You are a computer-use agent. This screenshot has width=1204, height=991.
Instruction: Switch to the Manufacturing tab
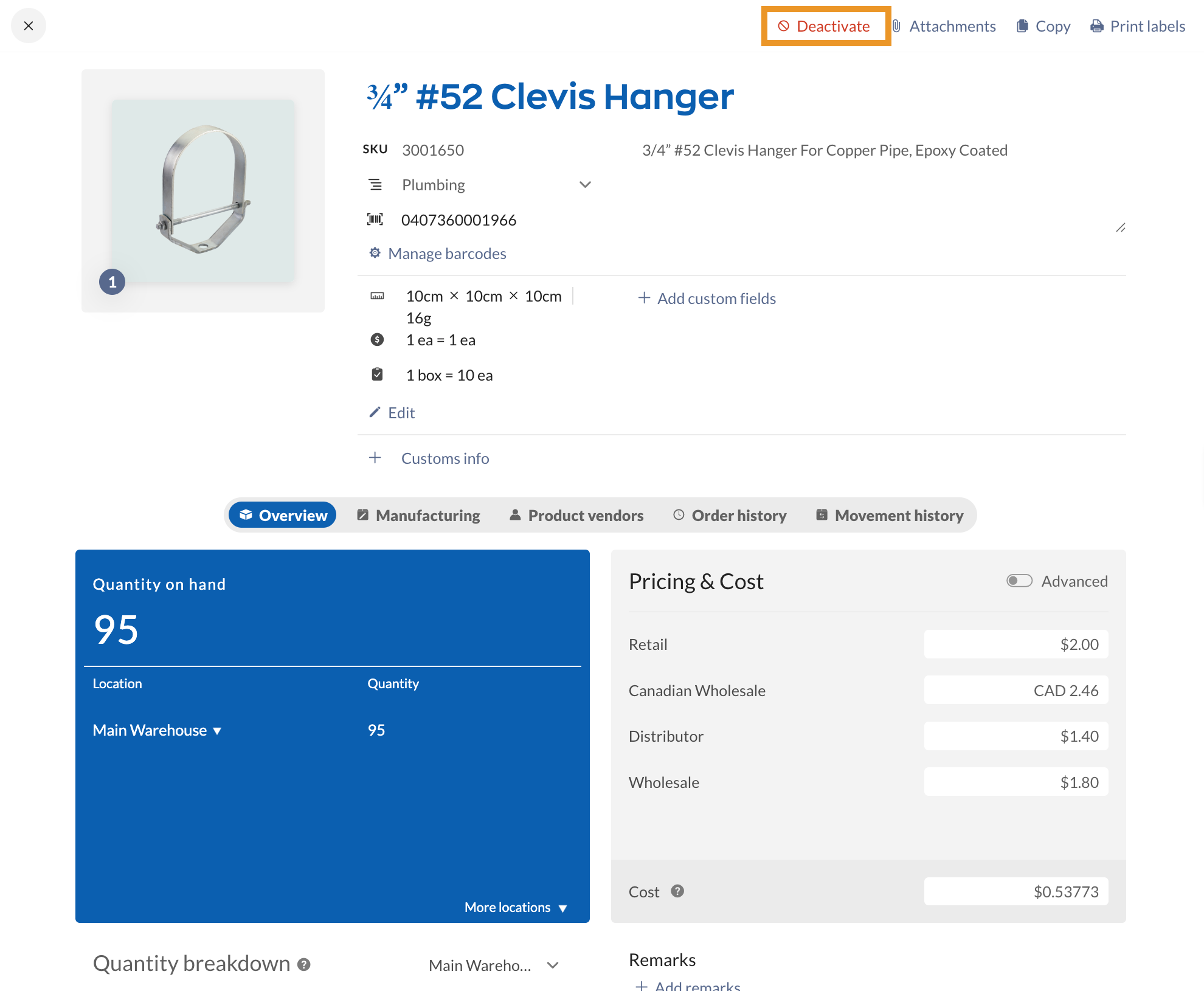[x=418, y=516]
